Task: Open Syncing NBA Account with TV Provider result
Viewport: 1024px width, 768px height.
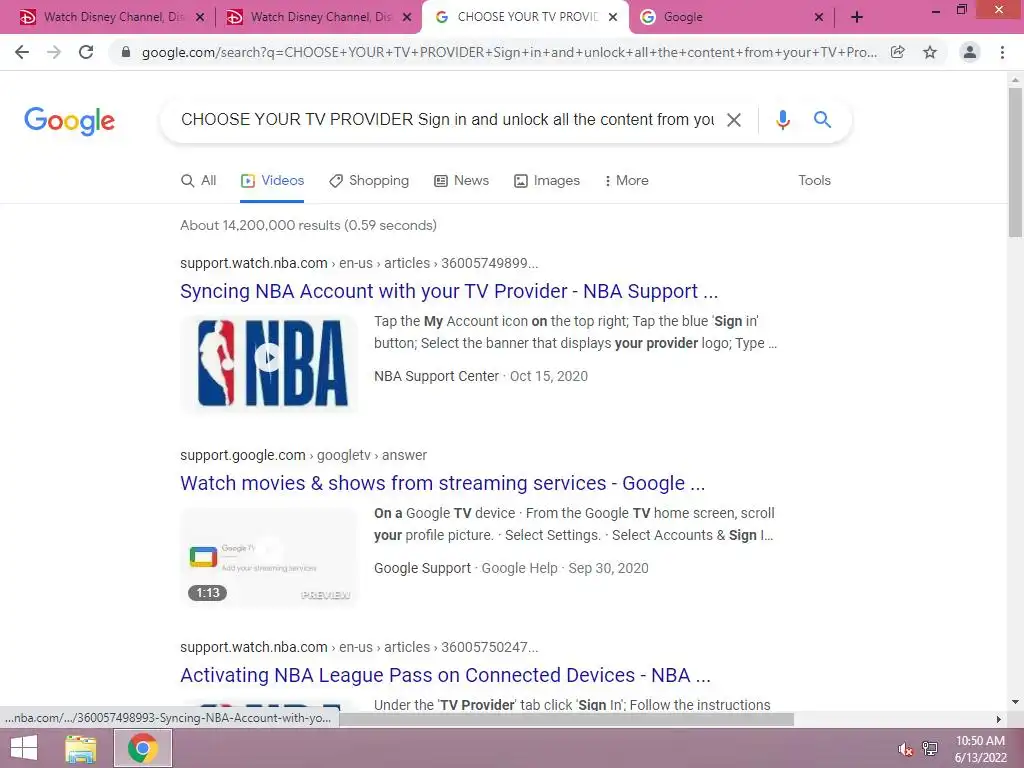Action: [x=449, y=291]
